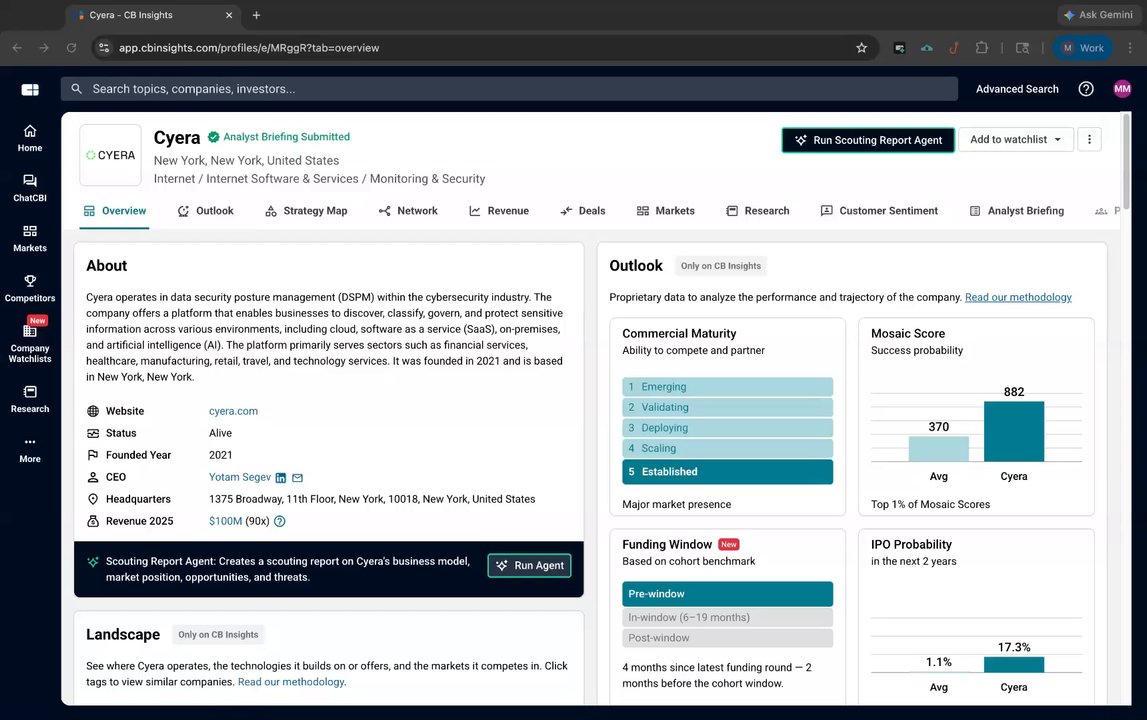Open the Network tab
Image resolution: width=1147 pixels, height=720 pixels.
pos(407,211)
